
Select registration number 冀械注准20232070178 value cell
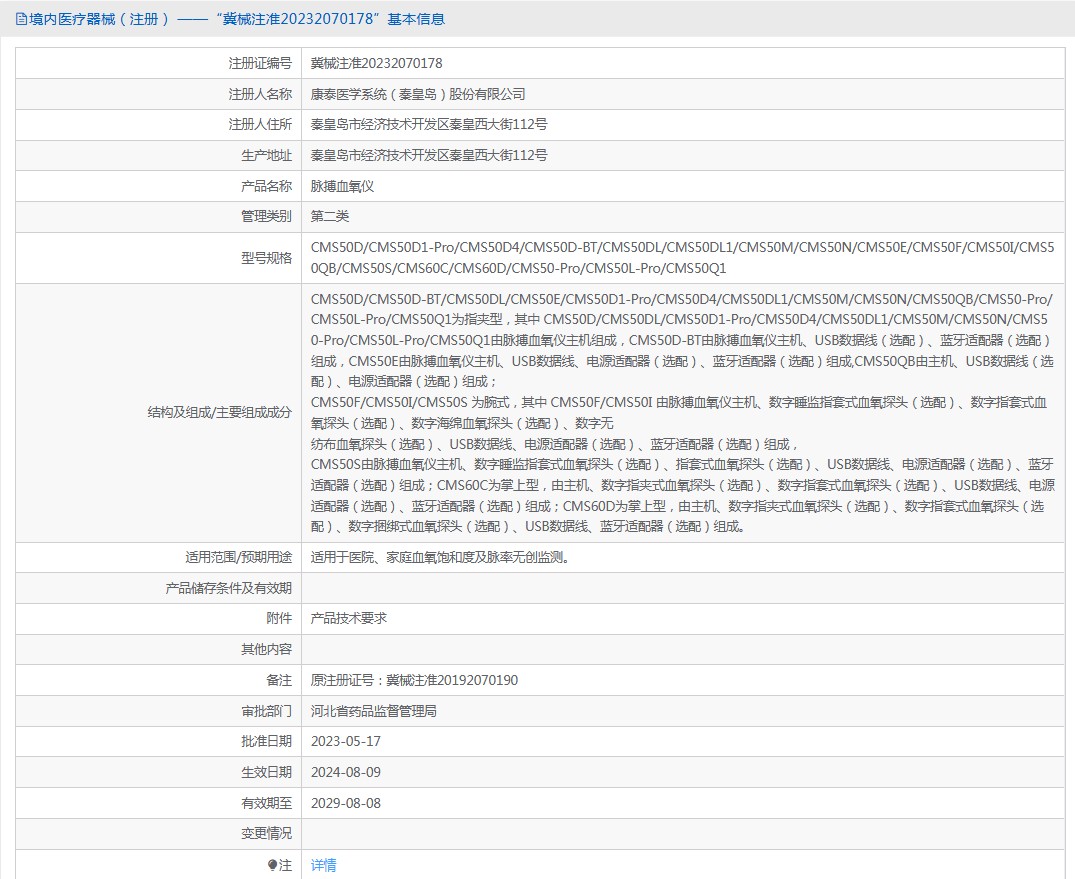coord(376,63)
